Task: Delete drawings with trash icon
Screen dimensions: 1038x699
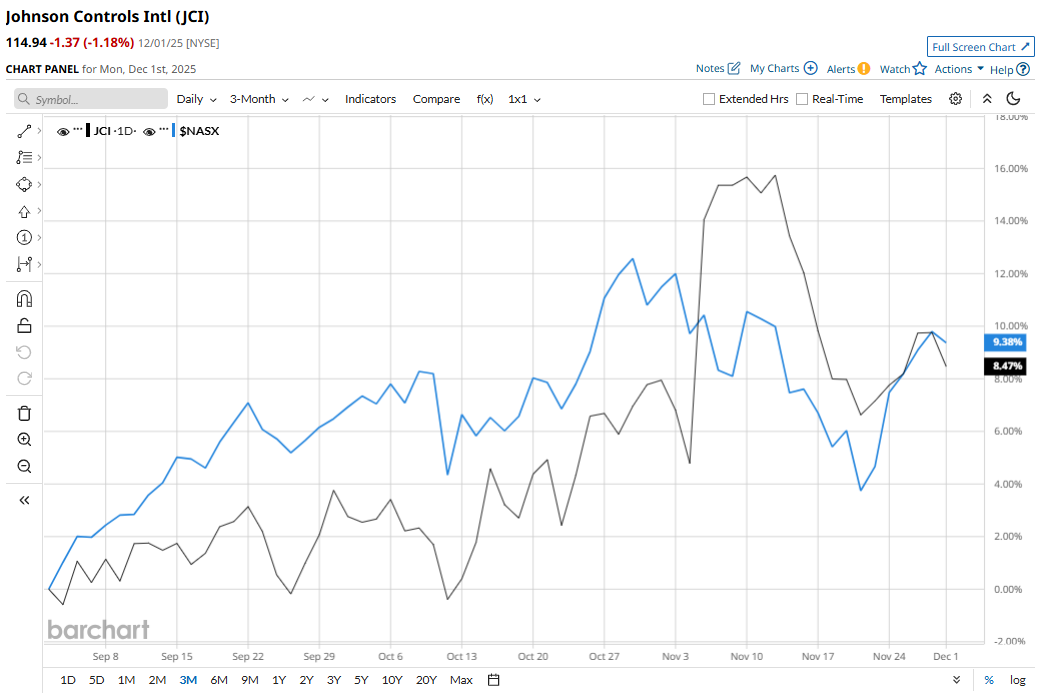Action: (x=24, y=413)
